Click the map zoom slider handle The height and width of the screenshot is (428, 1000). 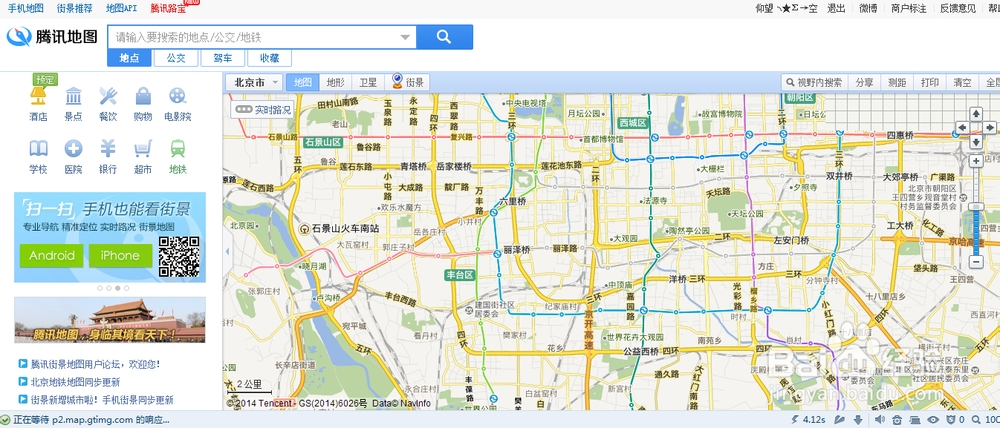pyautogui.click(x=976, y=206)
